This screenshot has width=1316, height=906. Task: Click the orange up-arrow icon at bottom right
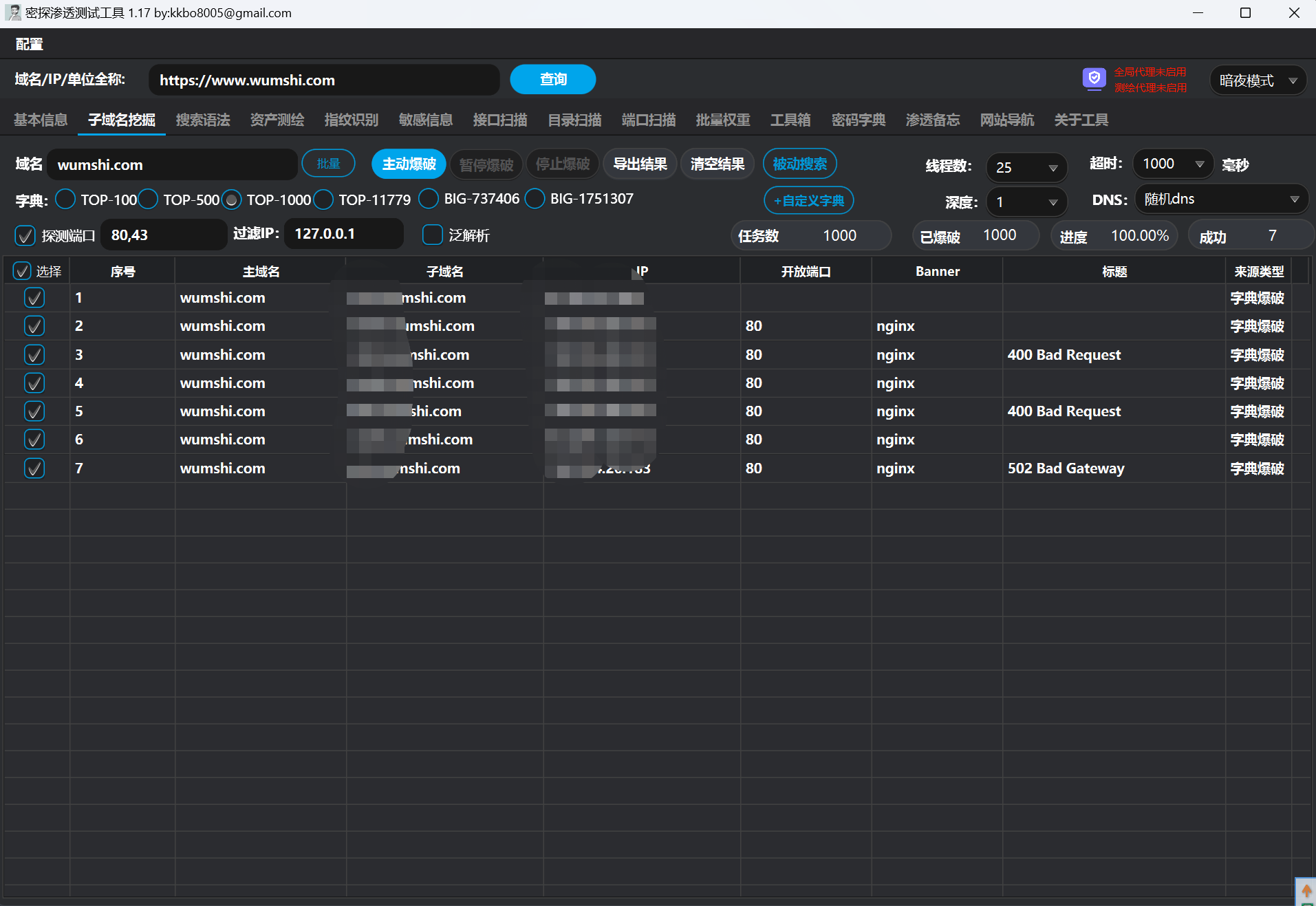(x=1306, y=891)
